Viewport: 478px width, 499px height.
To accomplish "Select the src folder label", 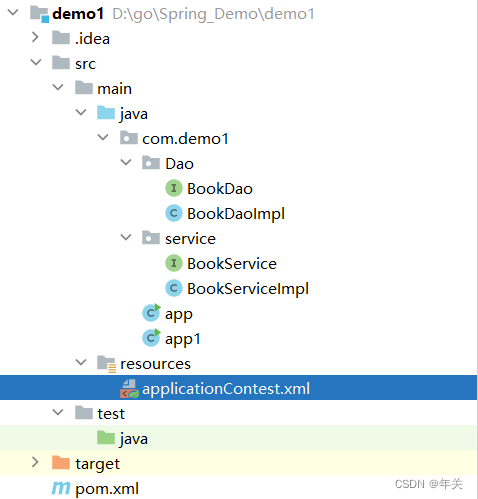I will 85,64.
